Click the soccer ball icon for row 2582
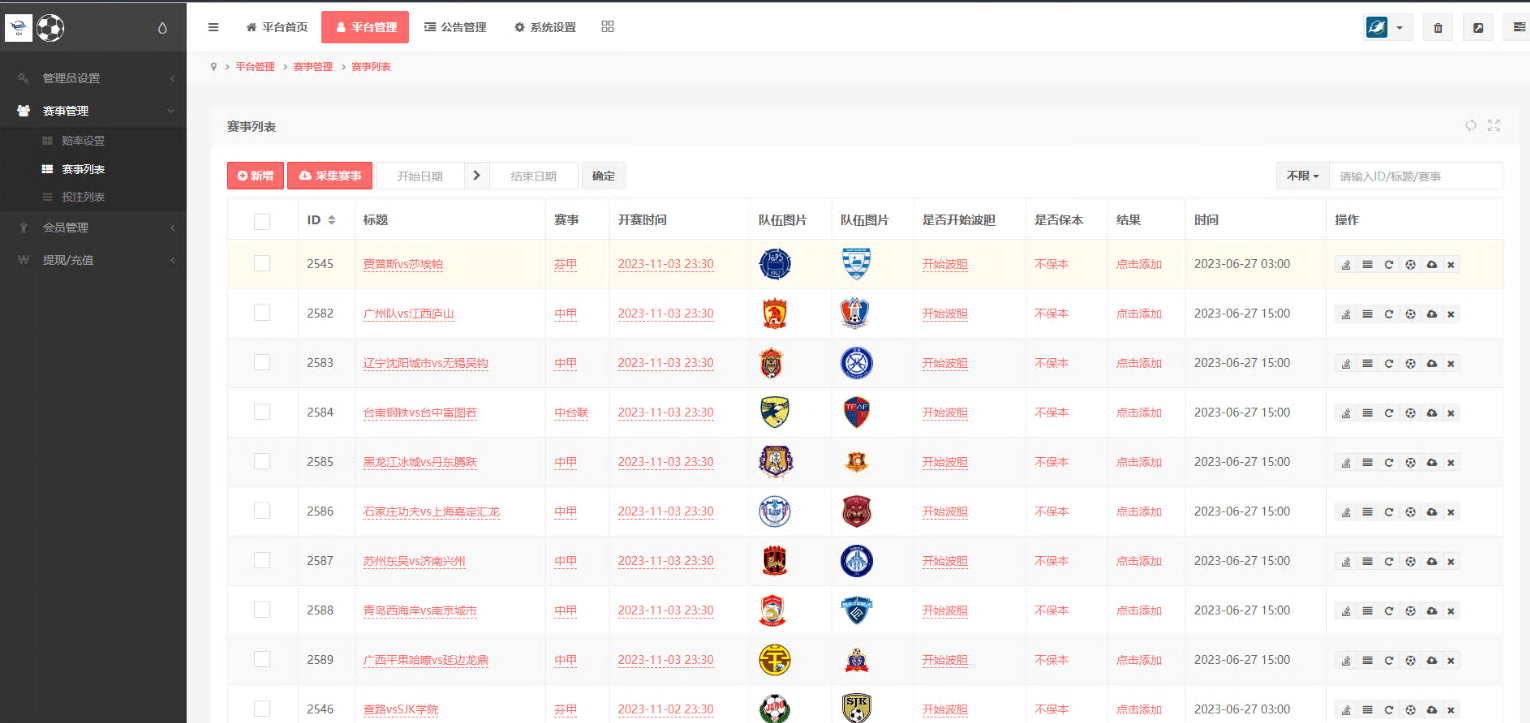 (x=1410, y=314)
